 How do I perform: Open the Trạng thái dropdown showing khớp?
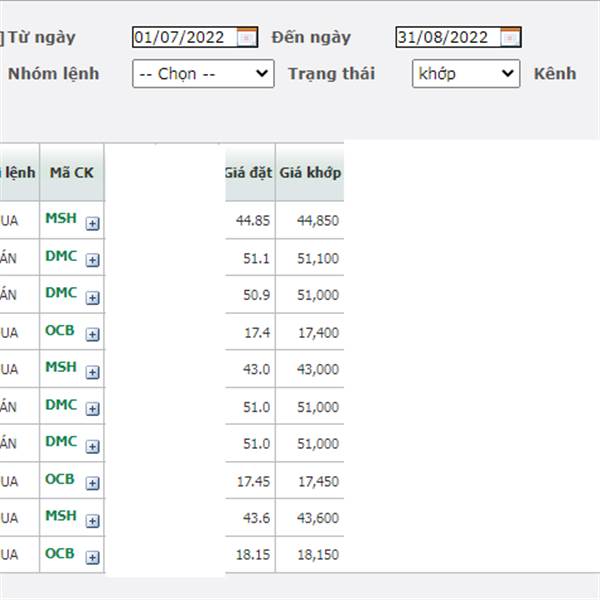[466, 73]
